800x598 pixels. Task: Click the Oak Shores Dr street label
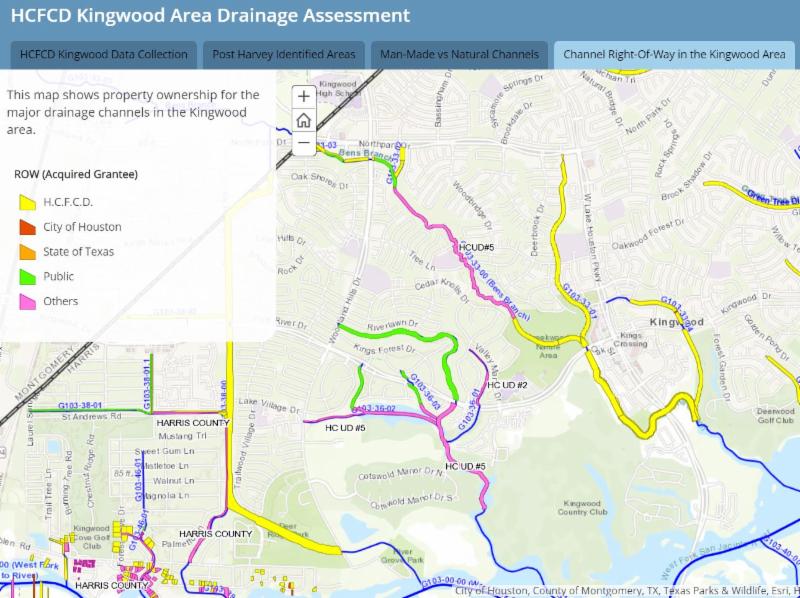319,180
